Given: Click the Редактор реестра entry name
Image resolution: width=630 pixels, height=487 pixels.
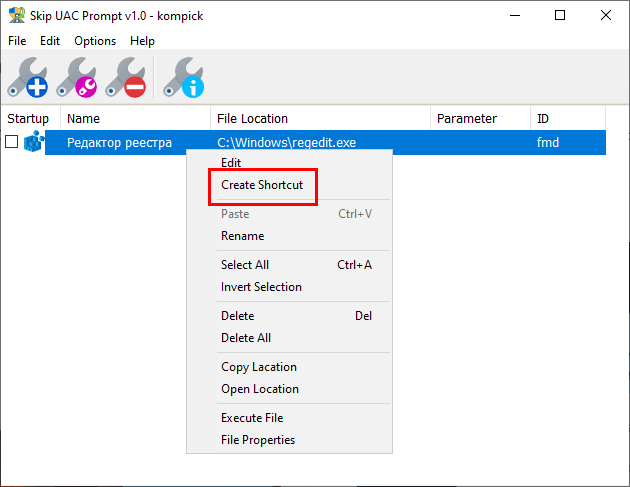Looking at the screenshot, I should [119, 143].
